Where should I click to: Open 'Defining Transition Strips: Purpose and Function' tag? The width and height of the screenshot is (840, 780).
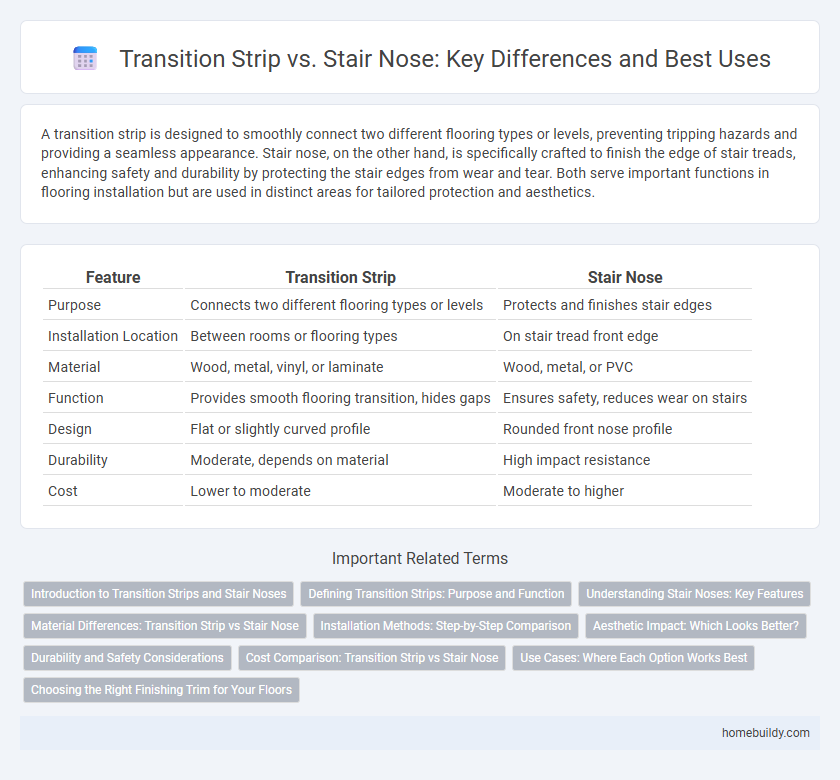pos(436,594)
